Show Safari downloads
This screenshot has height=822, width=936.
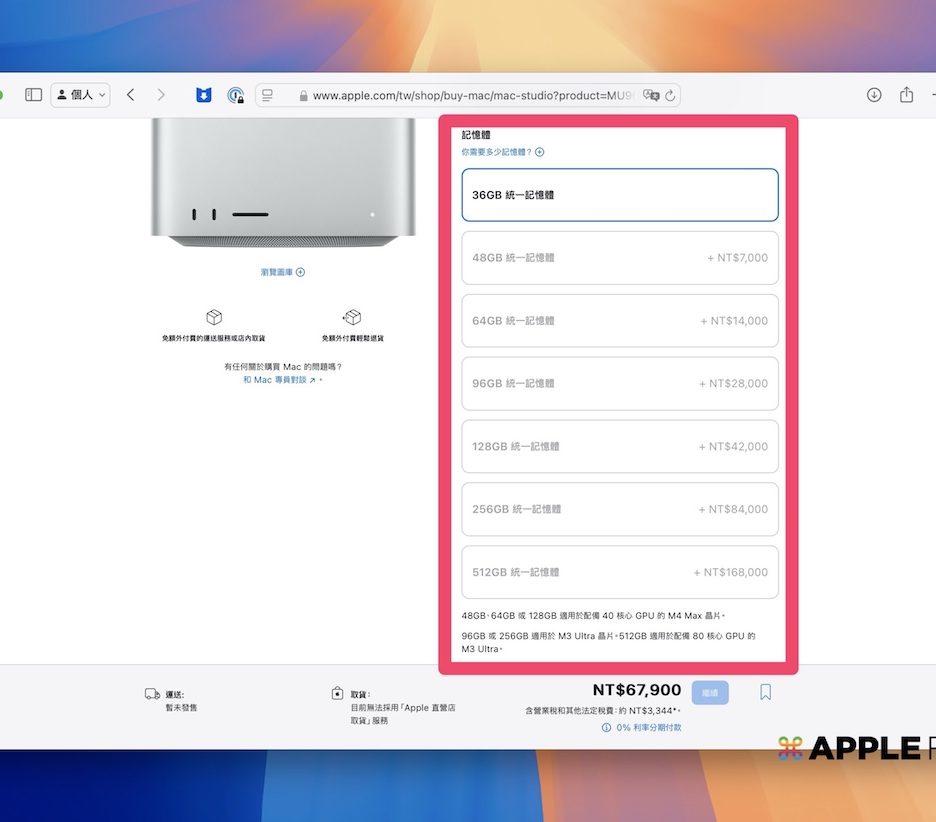[874, 95]
